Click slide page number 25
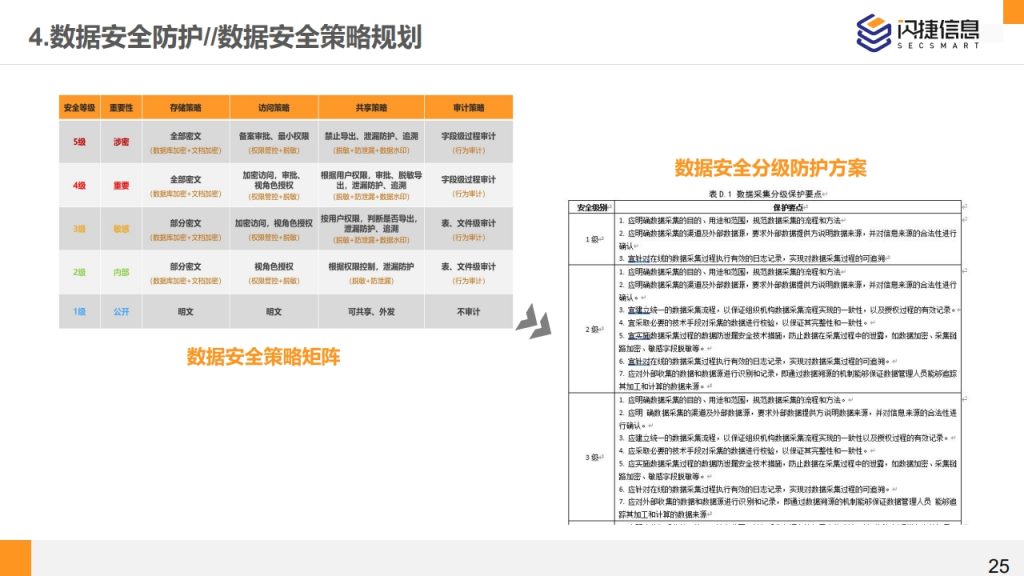 click(x=999, y=566)
